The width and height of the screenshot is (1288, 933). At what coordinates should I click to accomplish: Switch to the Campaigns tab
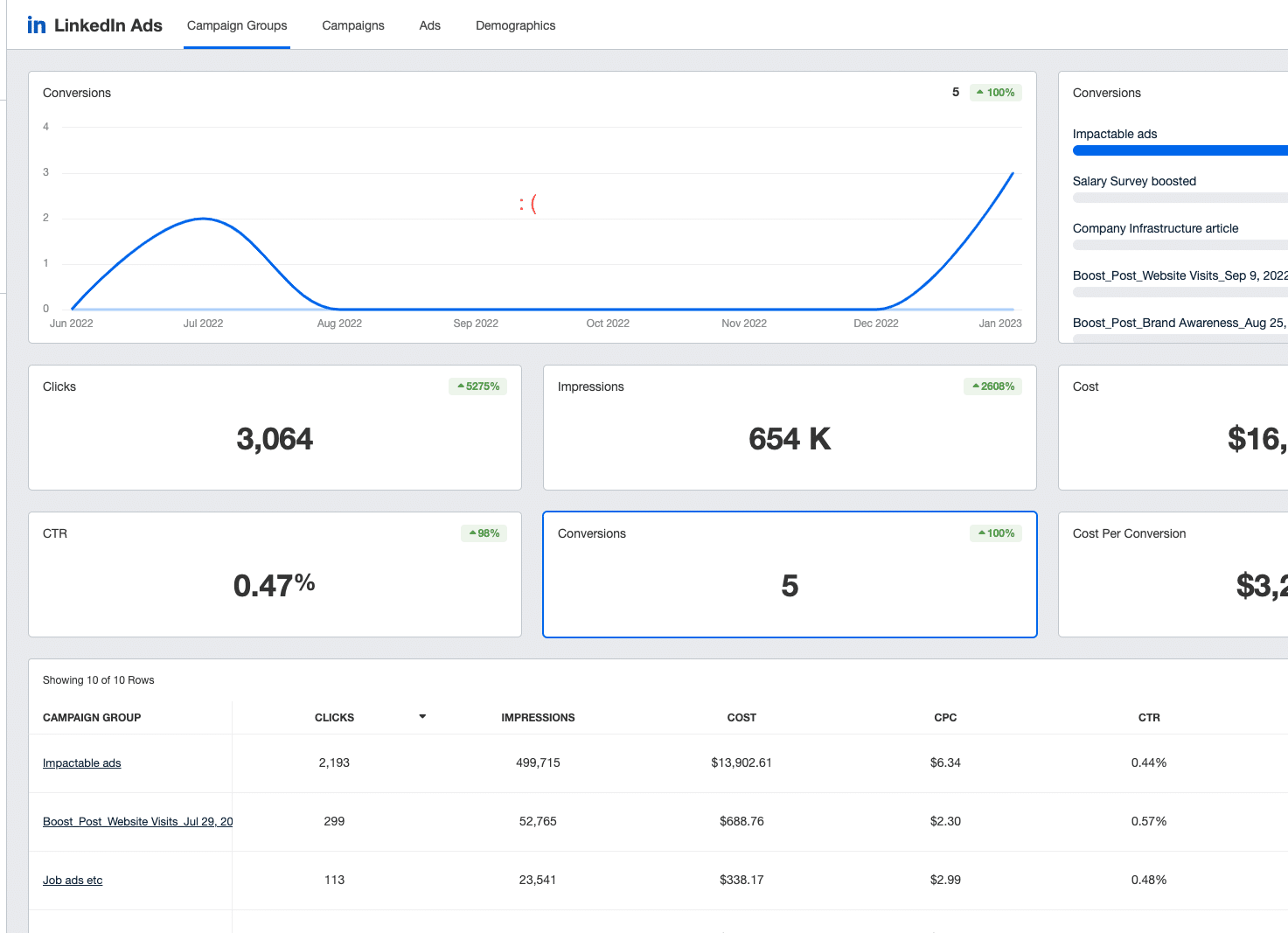click(352, 25)
